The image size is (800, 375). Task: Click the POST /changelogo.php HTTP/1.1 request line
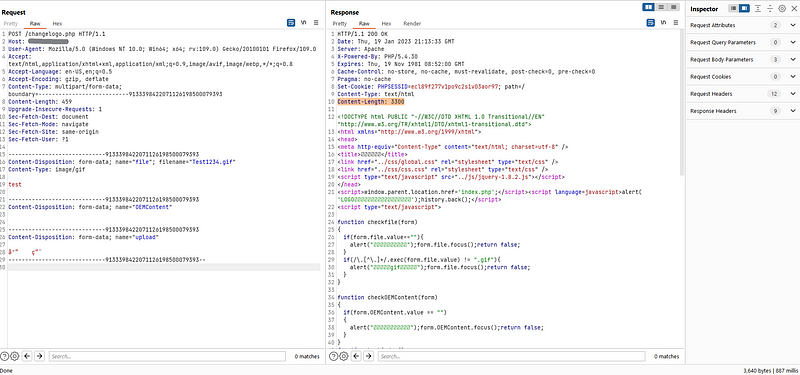57,34
